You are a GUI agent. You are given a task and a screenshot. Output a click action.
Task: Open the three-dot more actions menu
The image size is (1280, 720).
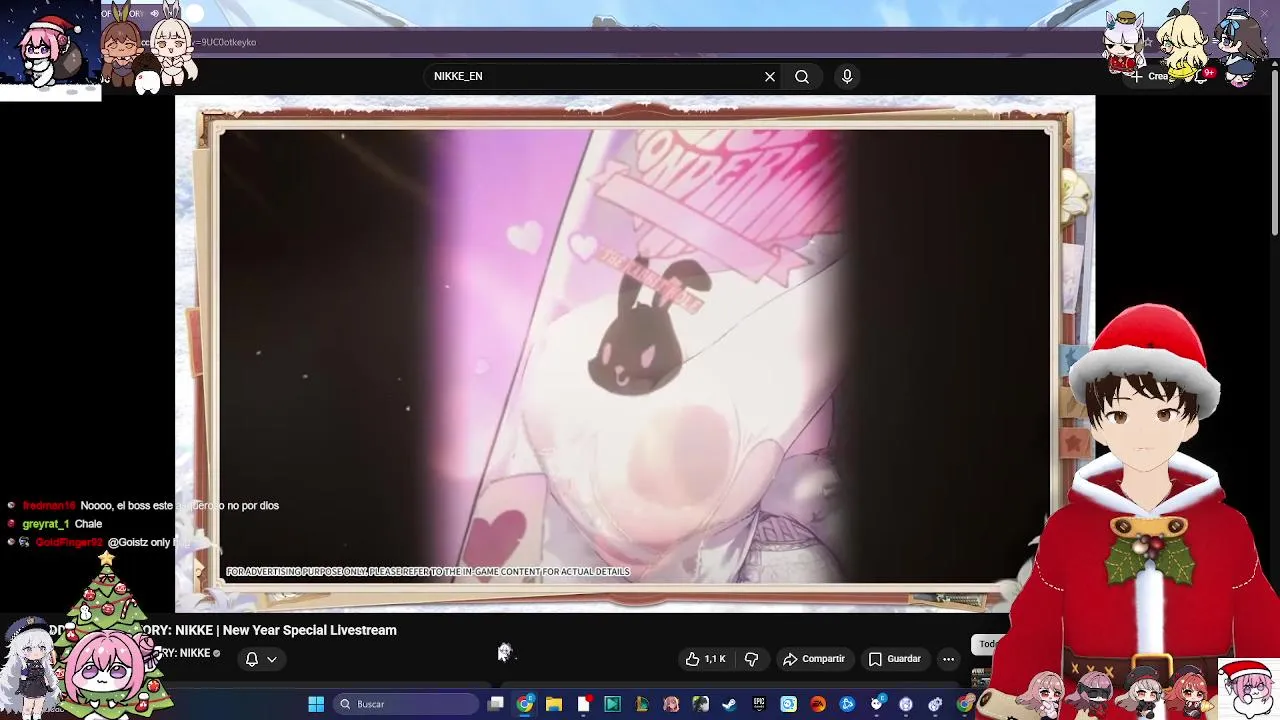tap(948, 659)
